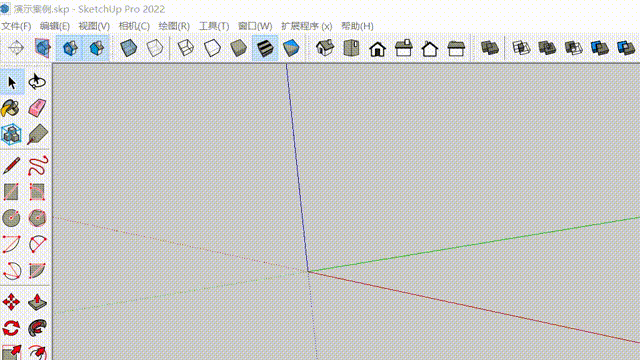
Task: Click the Outer Shell solid tool
Action: tap(489, 48)
